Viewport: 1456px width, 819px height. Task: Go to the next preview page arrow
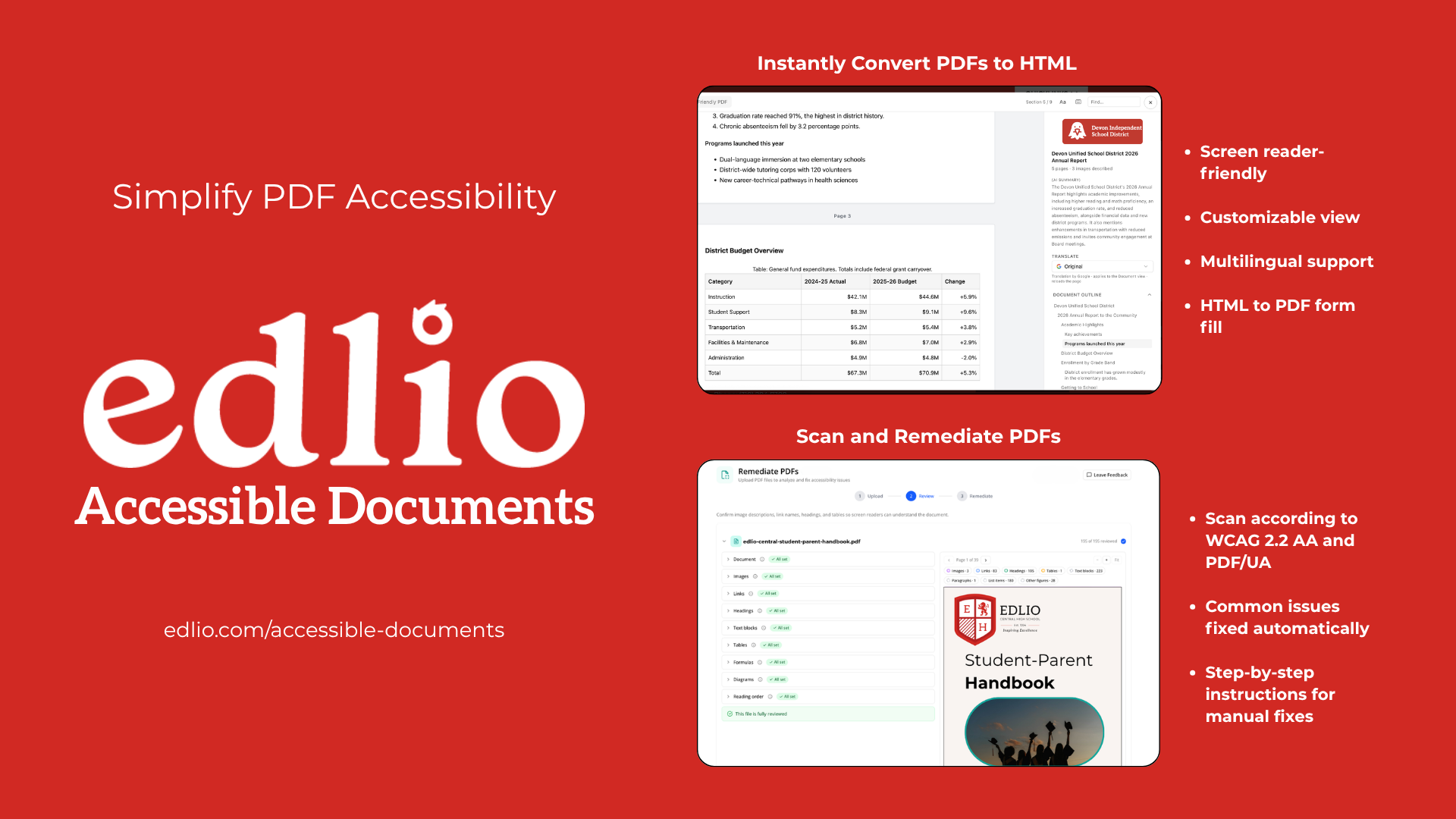pos(986,560)
